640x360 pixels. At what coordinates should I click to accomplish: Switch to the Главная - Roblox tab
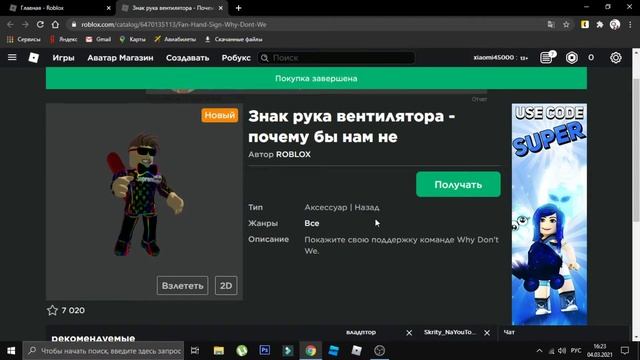58,8
